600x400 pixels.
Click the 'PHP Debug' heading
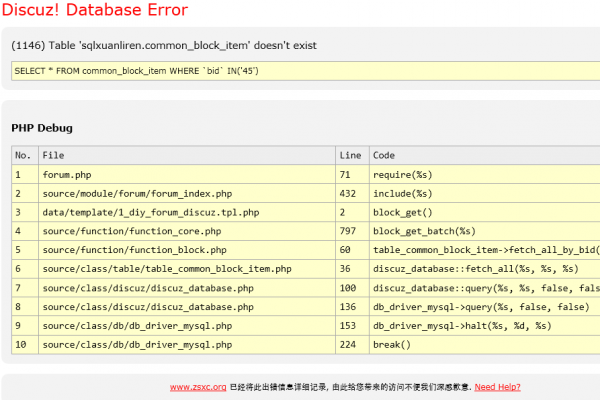click(42, 128)
